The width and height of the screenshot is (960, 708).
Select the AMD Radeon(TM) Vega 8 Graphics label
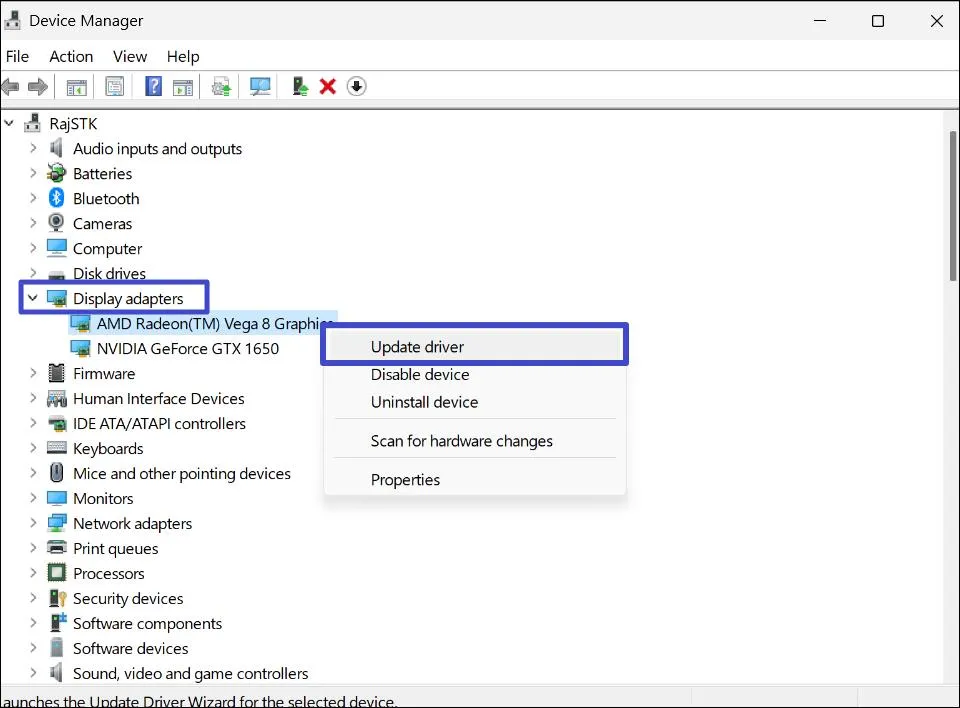(x=216, y=323)
